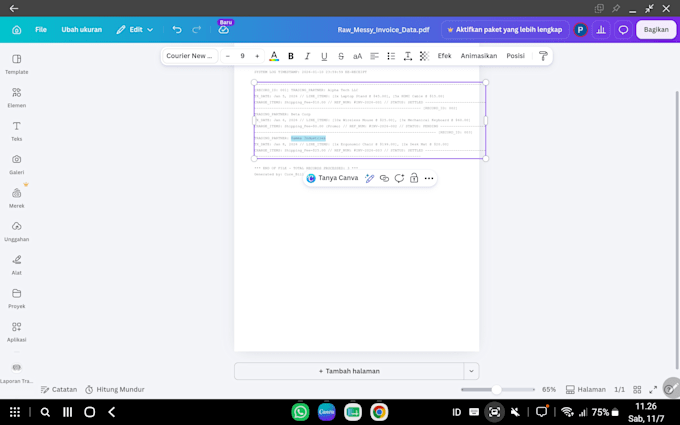Image resolution: width=680 pixels, height=425 pixels.
Task: Open the Courier New font dropdown
Action: [x=190, y=56]
